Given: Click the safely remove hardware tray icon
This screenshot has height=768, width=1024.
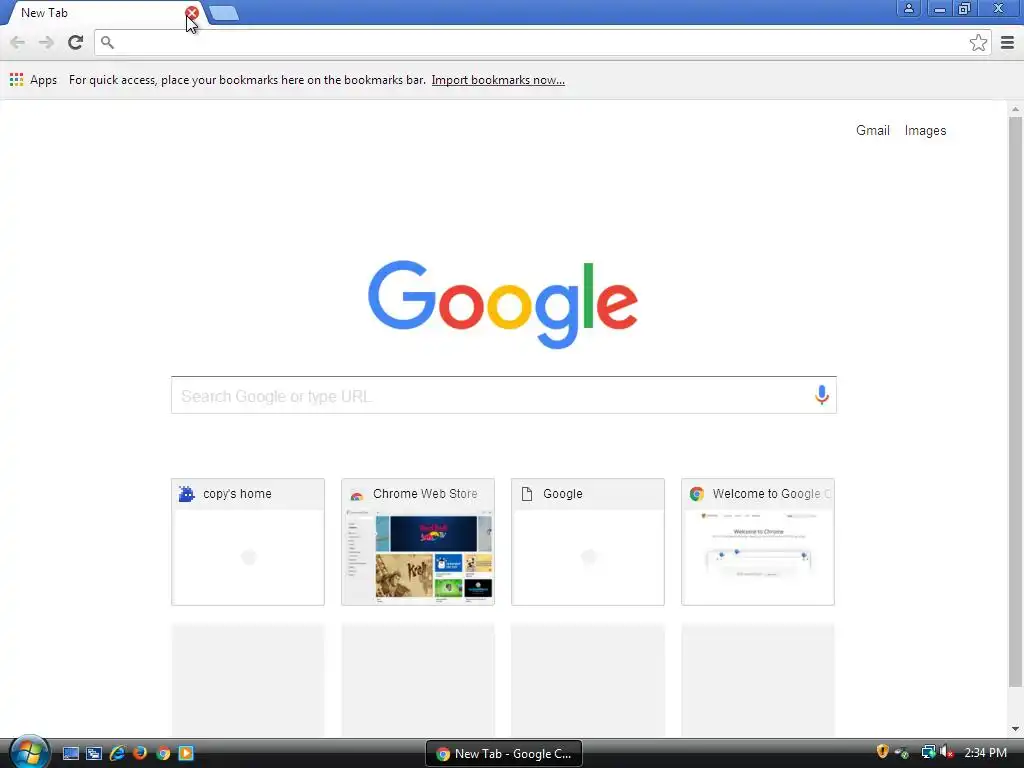Looking at the screenshot, I should click(903, 752).
